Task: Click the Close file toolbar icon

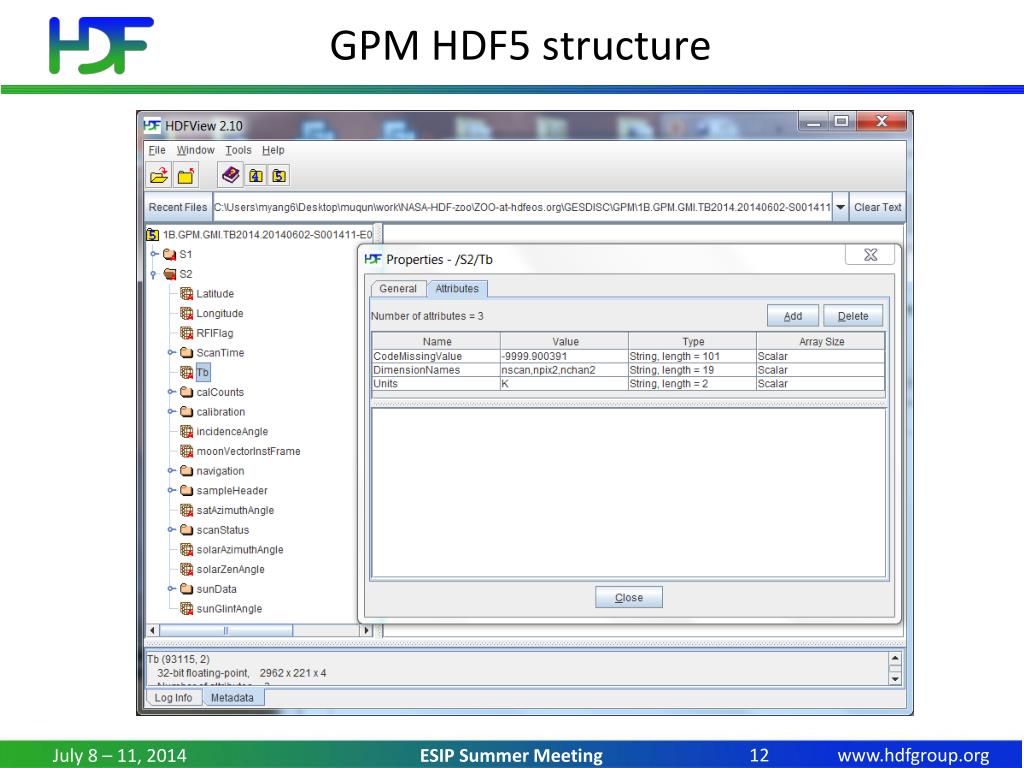Action: (186, 176)
